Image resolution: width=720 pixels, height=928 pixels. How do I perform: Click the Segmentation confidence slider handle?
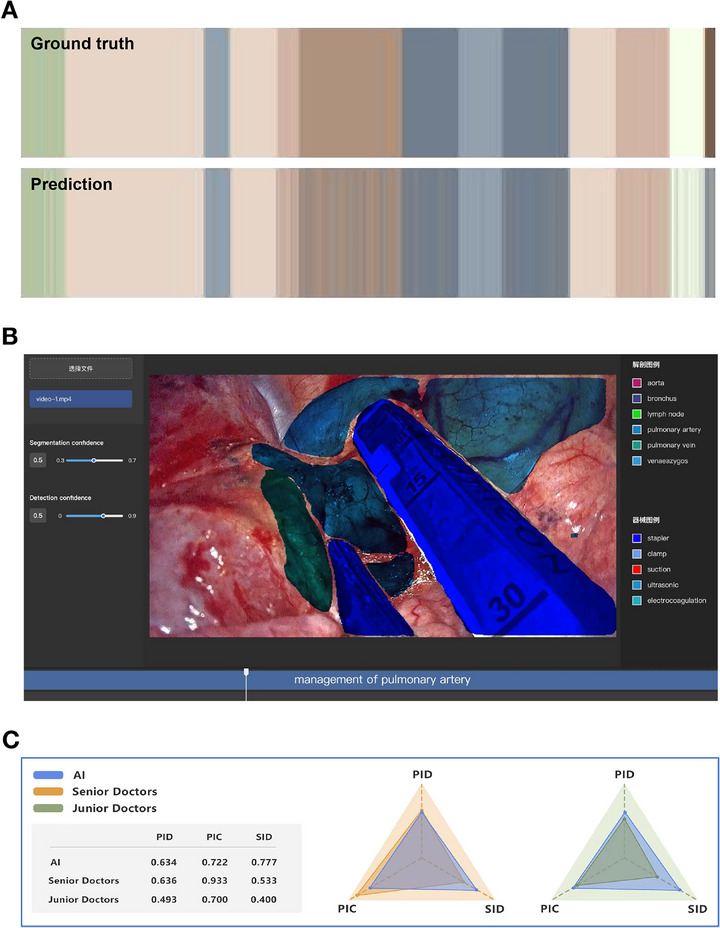(x=93, y=460)
